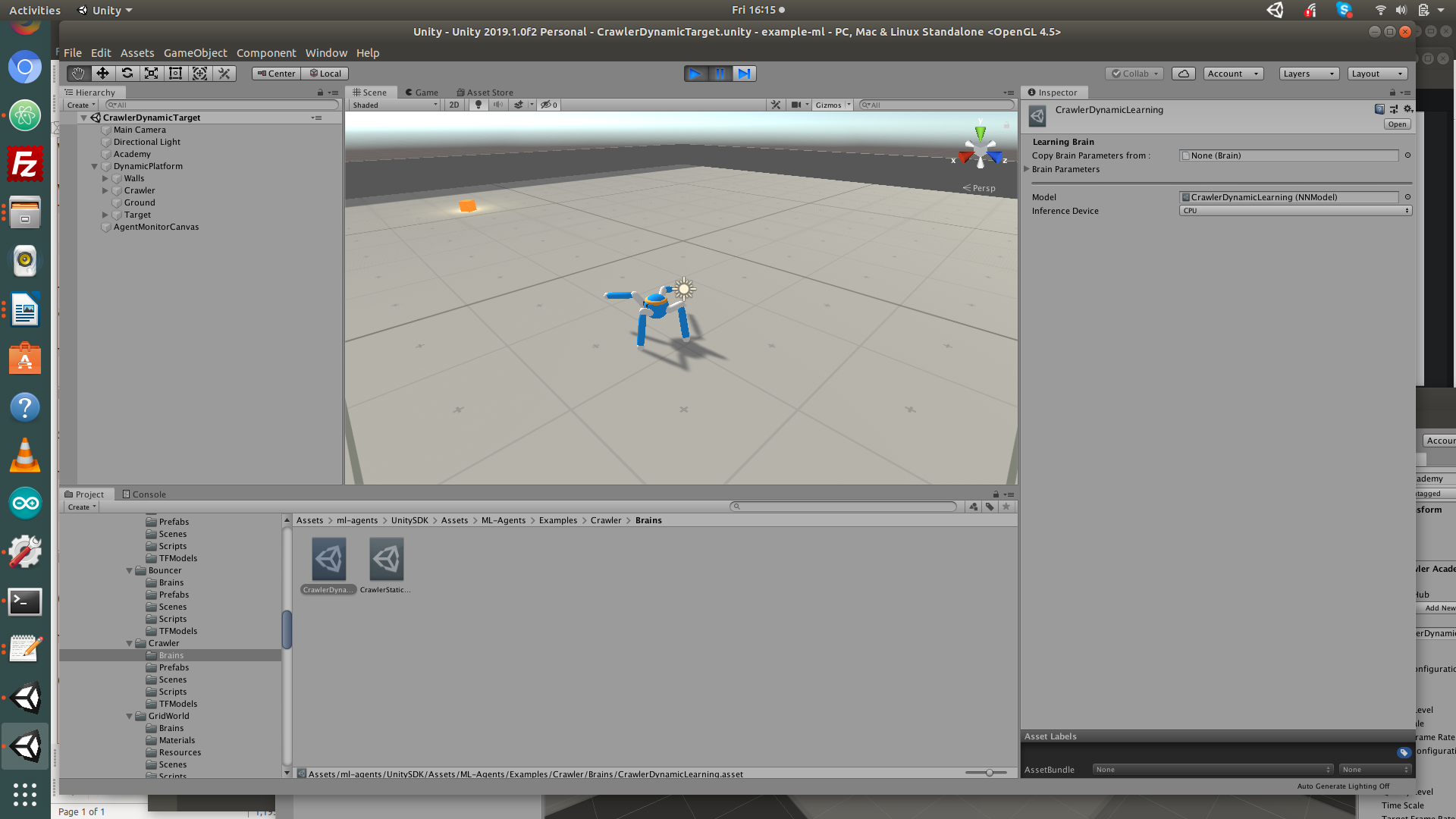Select CrawlerDyna brain asset thumbnail

point(328,560)
